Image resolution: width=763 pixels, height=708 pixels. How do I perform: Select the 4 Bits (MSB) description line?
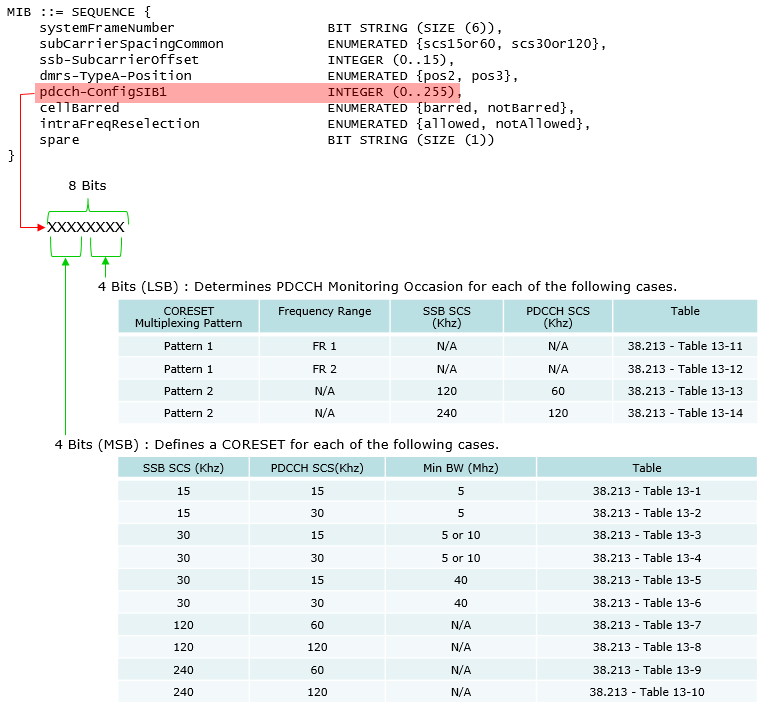tap(277, 445)
